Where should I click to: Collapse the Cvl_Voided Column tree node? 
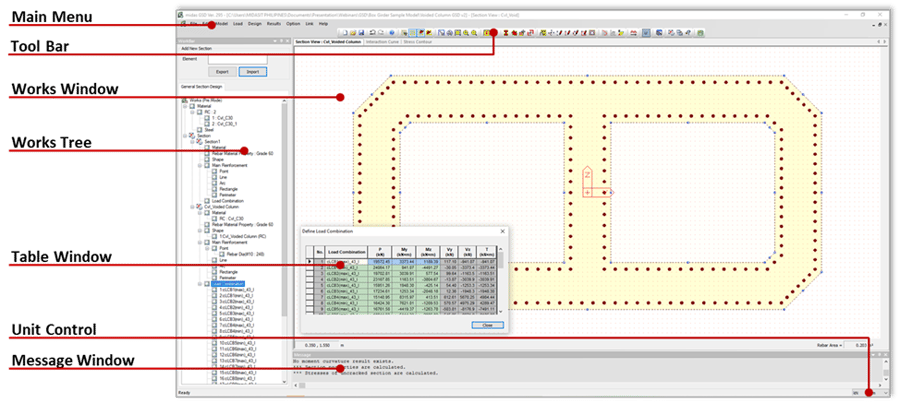tap(192, 207)
